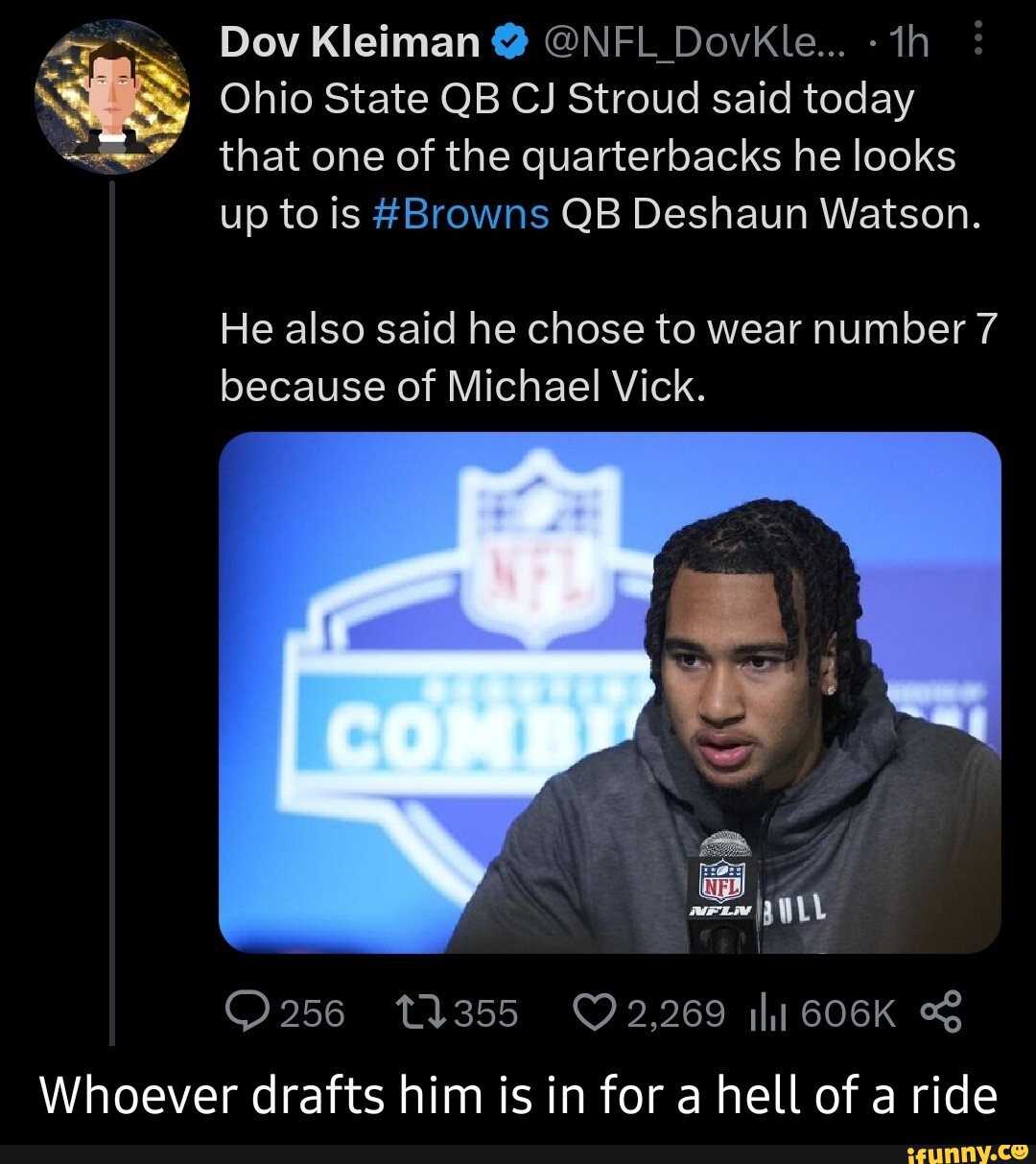Open the reply conversation icon showing 256
This screenshot has width=1036, height=1164.
pos(248,1010)
